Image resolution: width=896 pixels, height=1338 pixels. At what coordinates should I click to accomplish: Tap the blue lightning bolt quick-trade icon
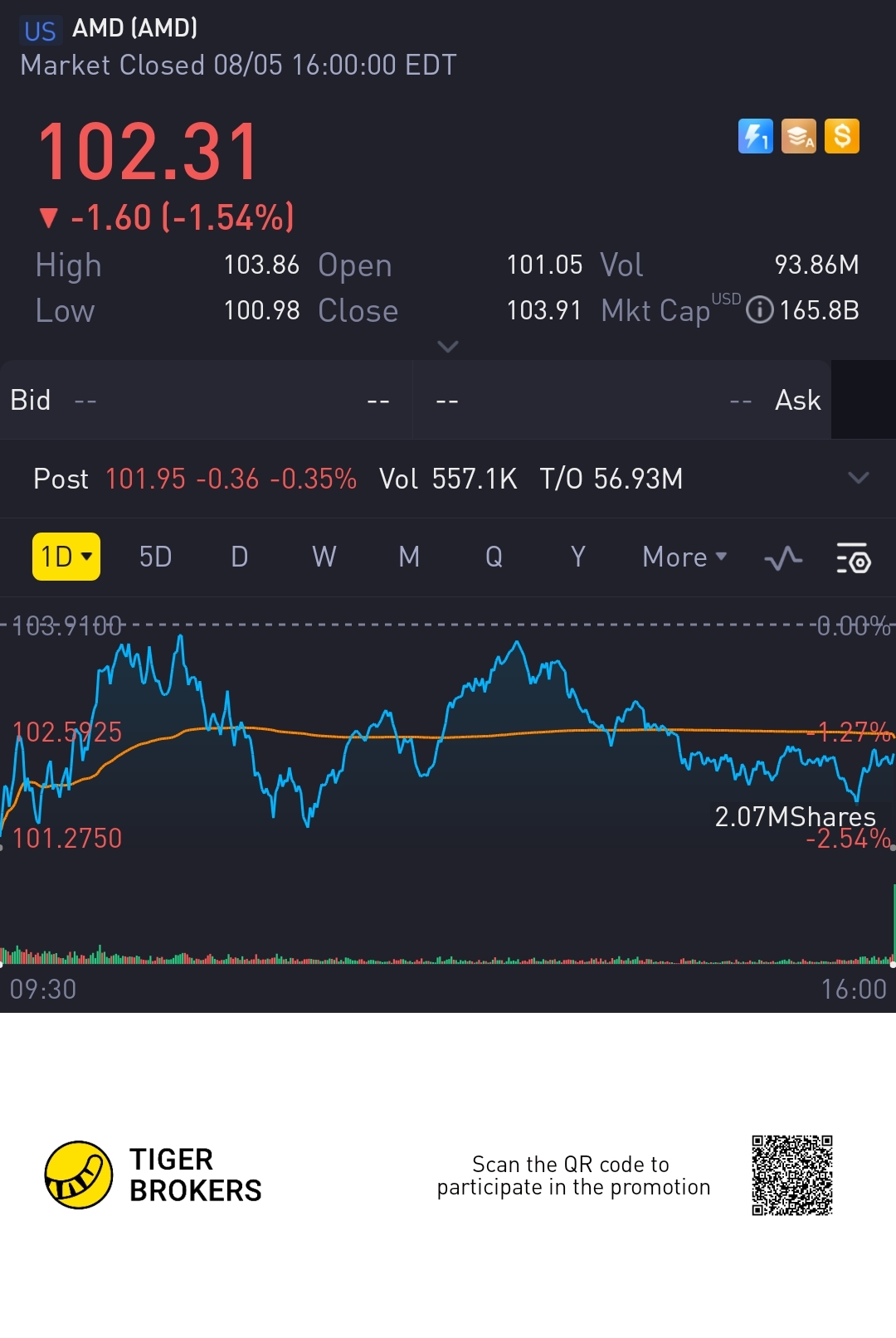755,137
